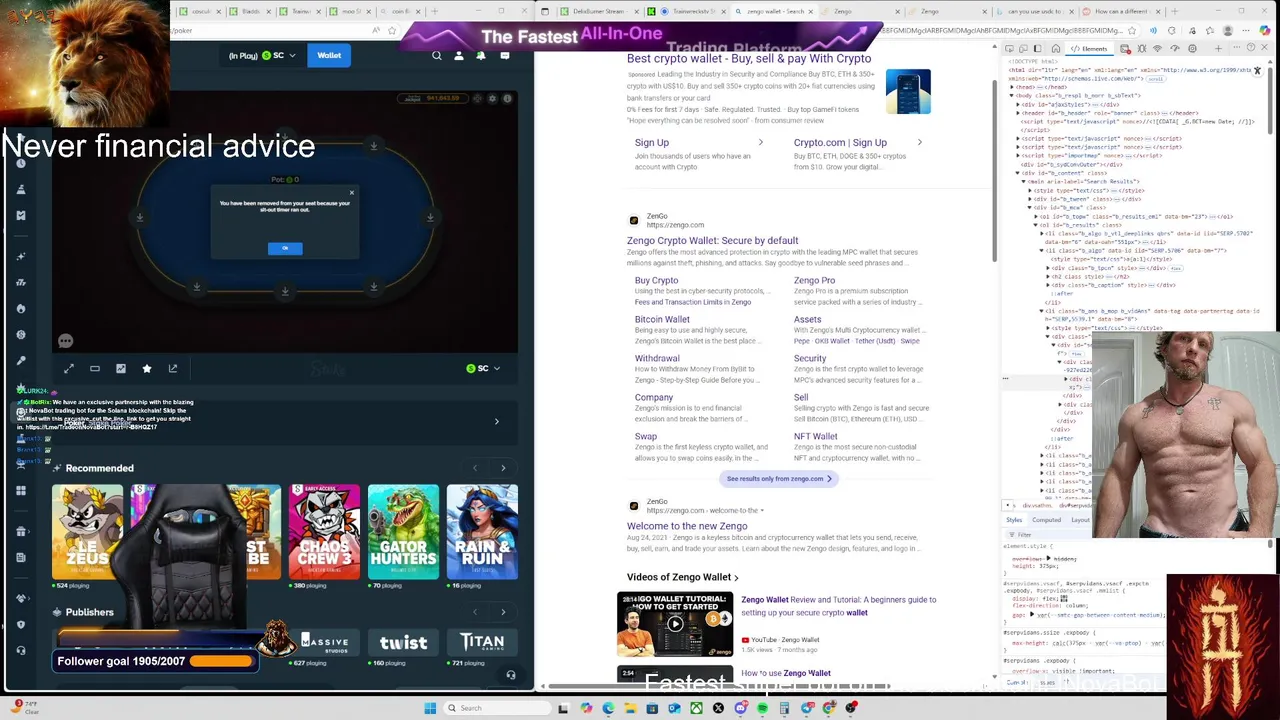Switch poker game to theatre mode
Viewport: 1280px width, 720px height.
(95, 369)
